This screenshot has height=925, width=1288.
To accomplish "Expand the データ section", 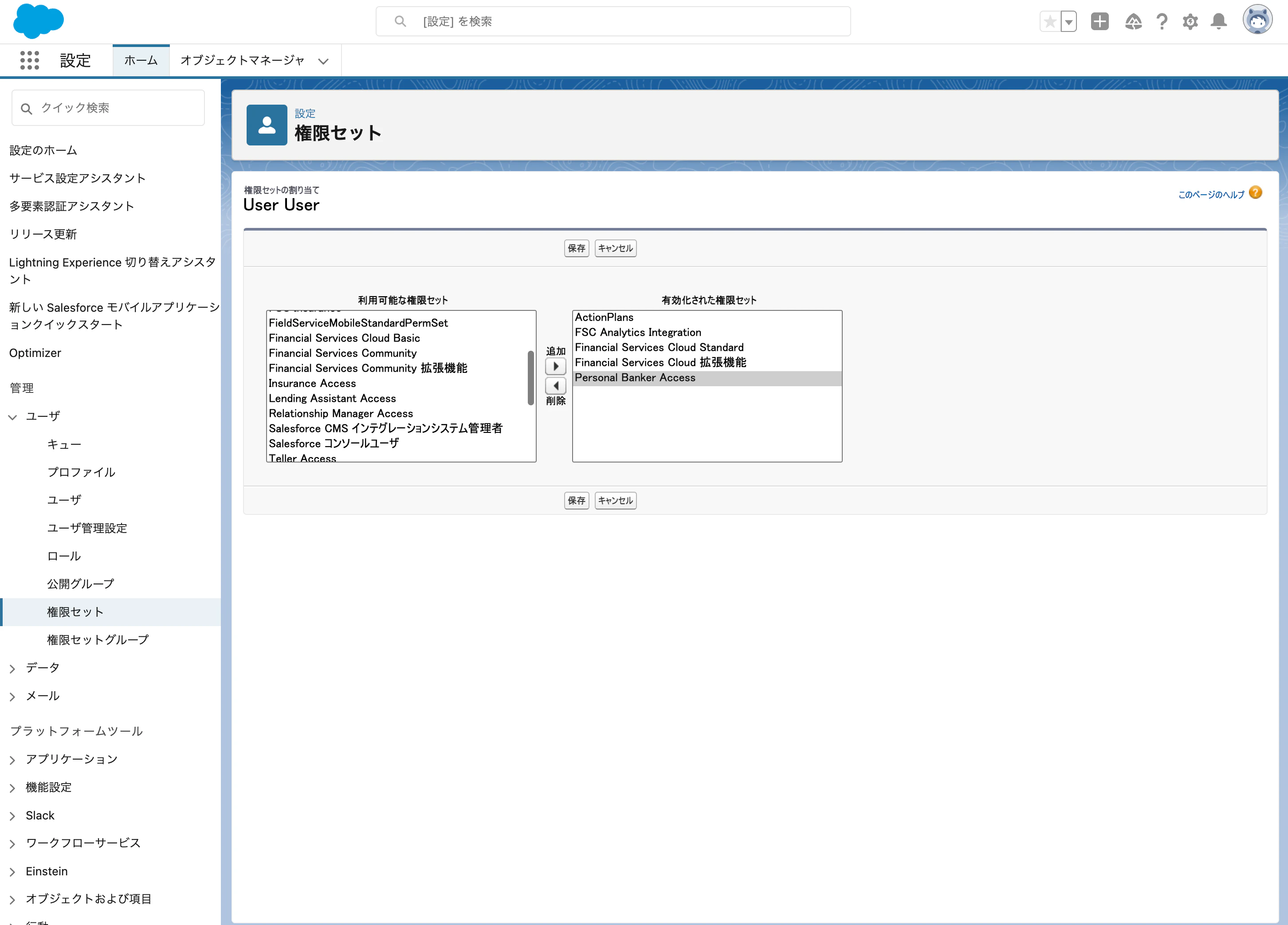I will pyautogui.click(x=12, y=669).
